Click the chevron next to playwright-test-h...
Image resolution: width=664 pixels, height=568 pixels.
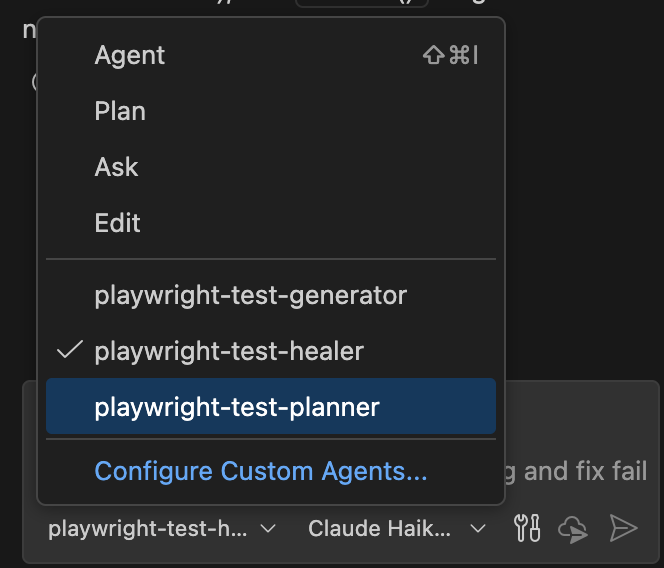267,528
